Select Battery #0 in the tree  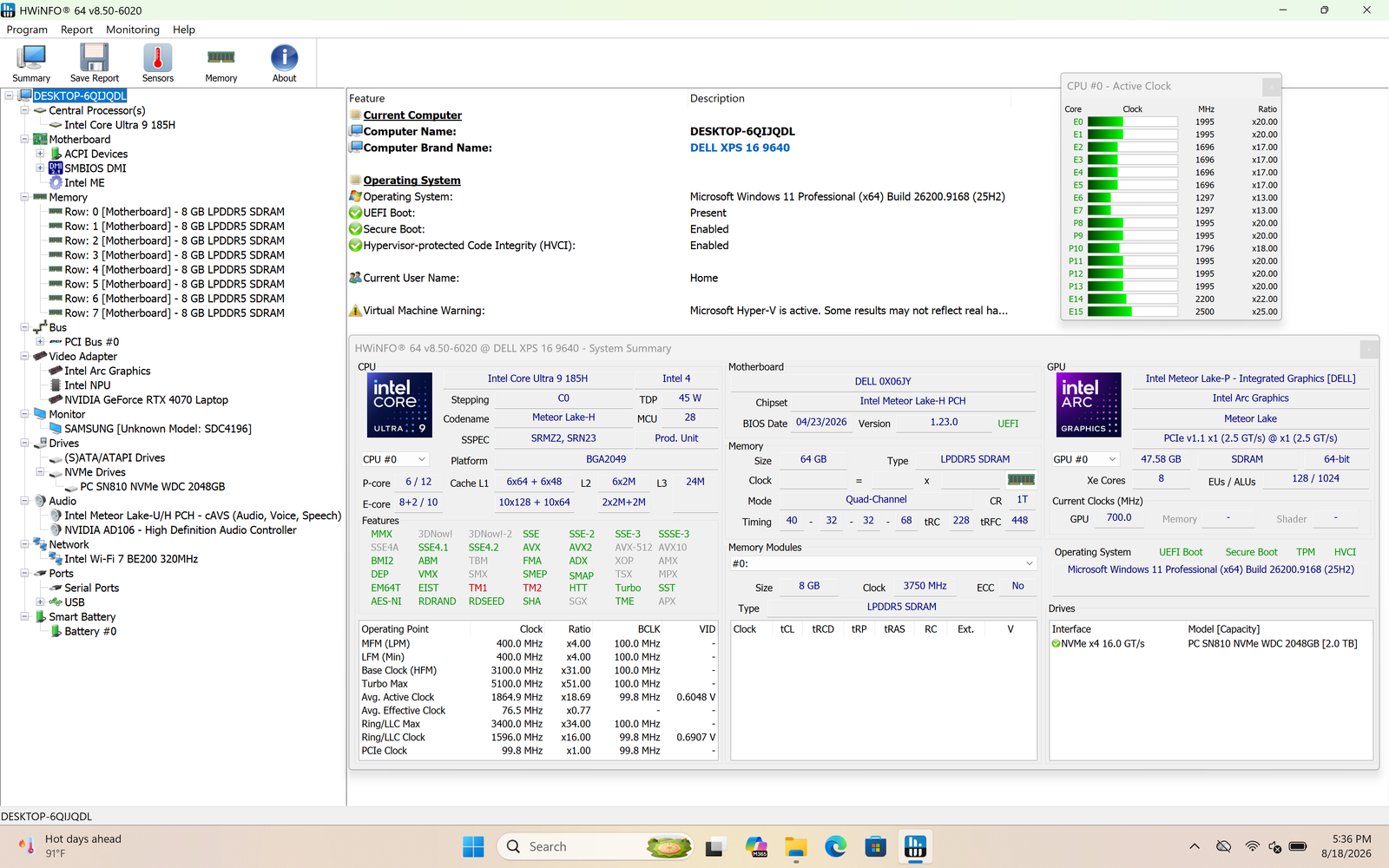tap(90, 632)
